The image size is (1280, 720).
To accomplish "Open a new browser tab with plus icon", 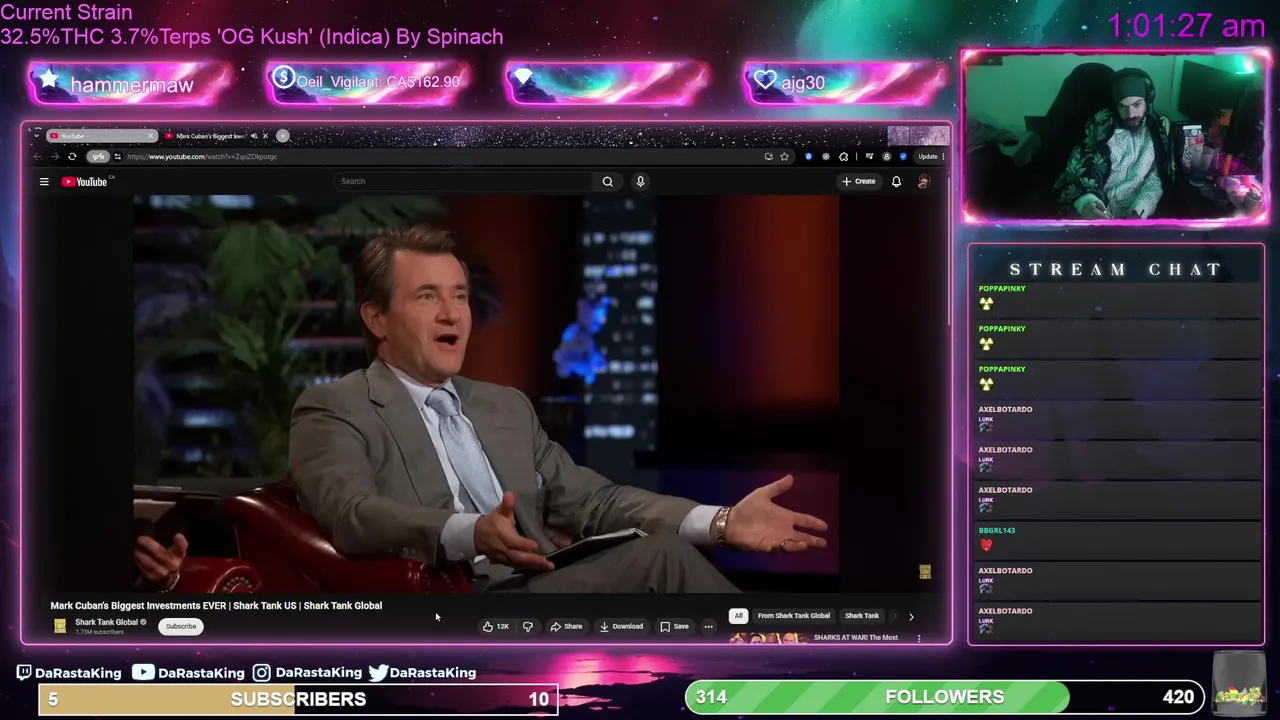I will 283,136.
